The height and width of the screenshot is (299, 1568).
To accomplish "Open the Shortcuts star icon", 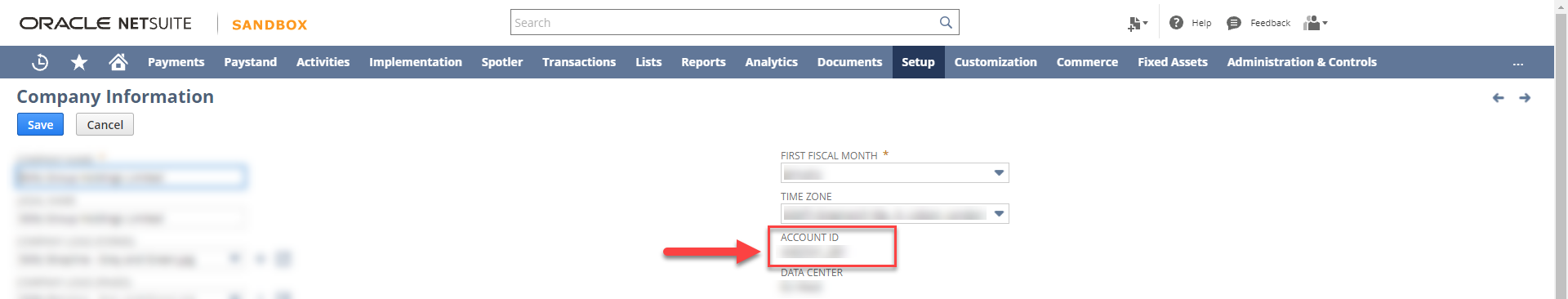I will click(79, 62).
